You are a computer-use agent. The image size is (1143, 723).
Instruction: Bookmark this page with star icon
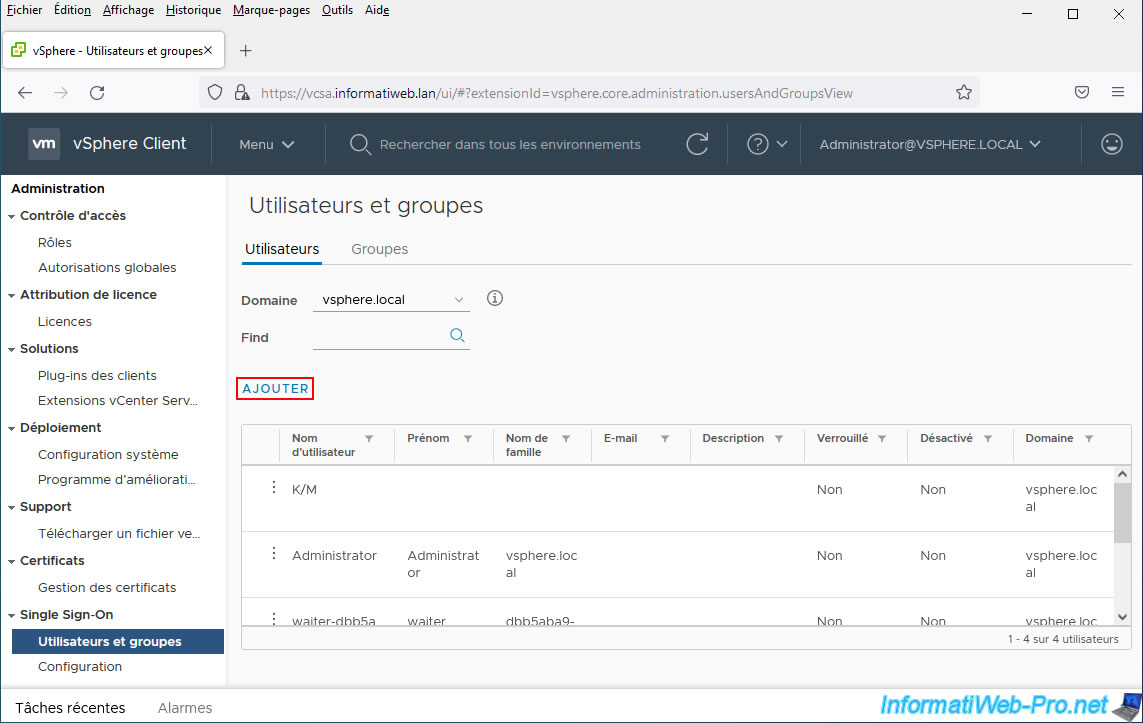click(x=963, y=92)
